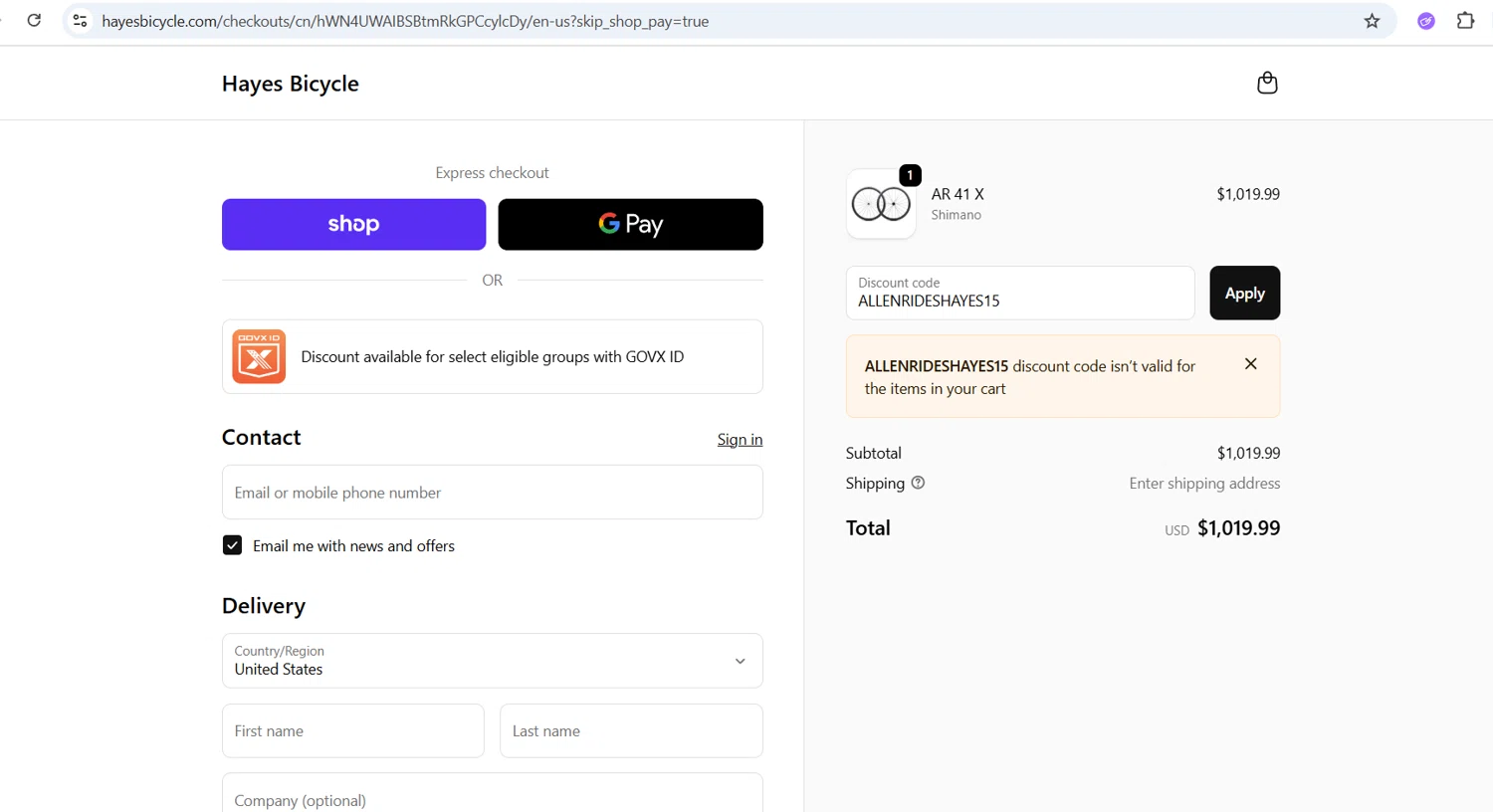Open the extensions puzzle icon
Screen dimensions: 1493x812
1465,21
